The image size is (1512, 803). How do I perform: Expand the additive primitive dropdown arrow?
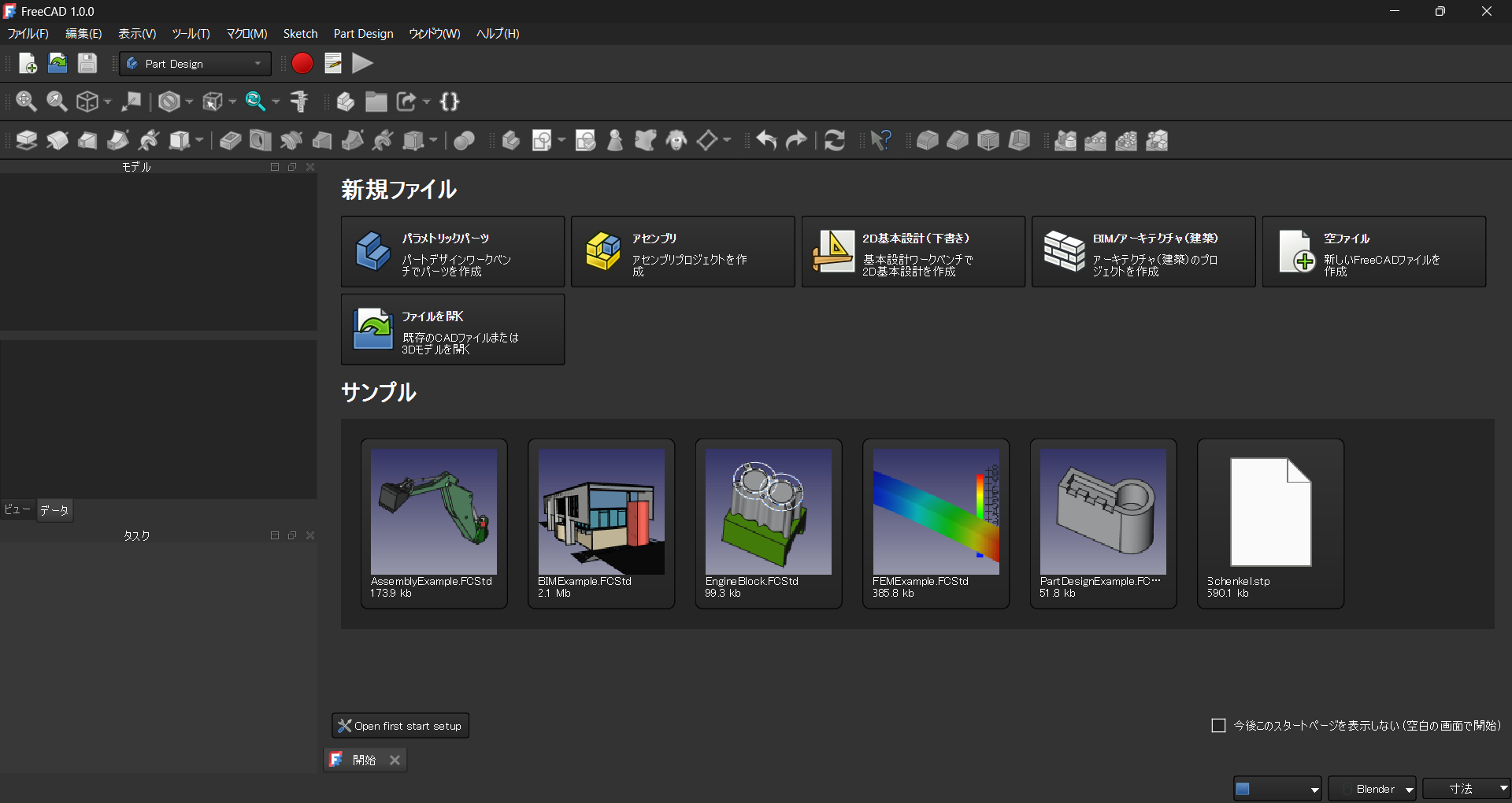coord(199,140)
